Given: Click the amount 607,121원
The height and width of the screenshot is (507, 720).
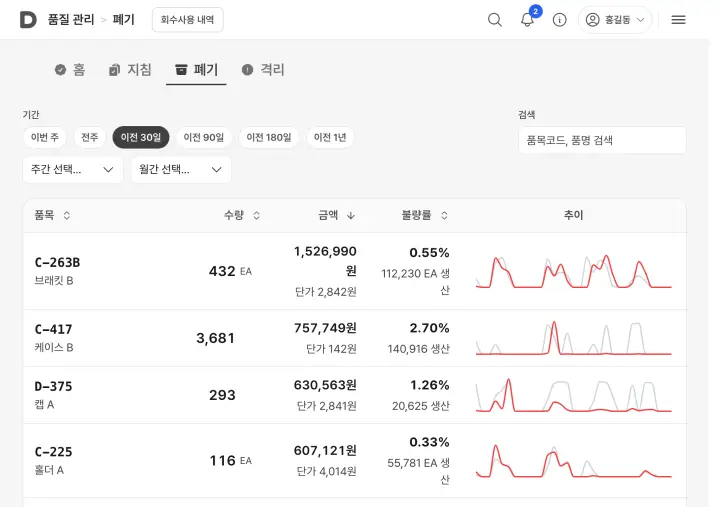Looking at the screenshot, I should (x=325, y=451).
